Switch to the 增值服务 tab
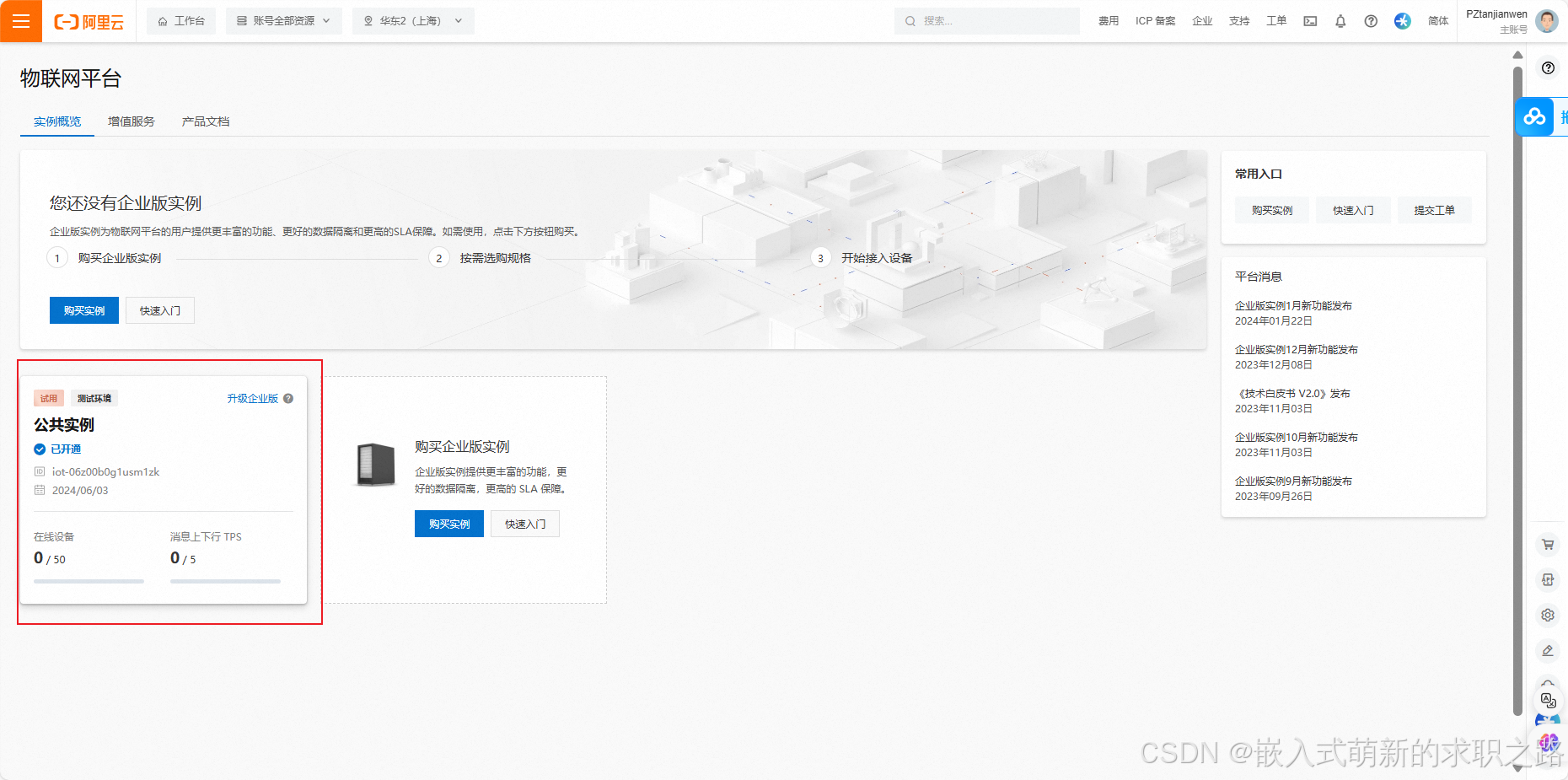The image size is (1568, 780). (132, 121)
